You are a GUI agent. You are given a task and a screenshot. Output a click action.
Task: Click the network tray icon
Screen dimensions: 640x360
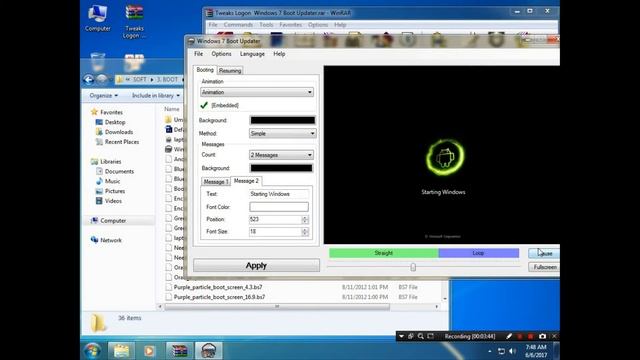pyautogui.click(x=501, y=351)
